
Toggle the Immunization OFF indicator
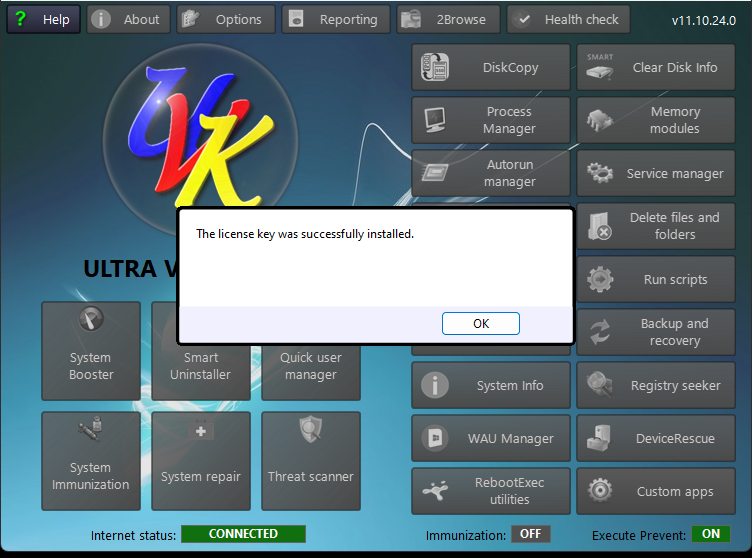(530, 534)
